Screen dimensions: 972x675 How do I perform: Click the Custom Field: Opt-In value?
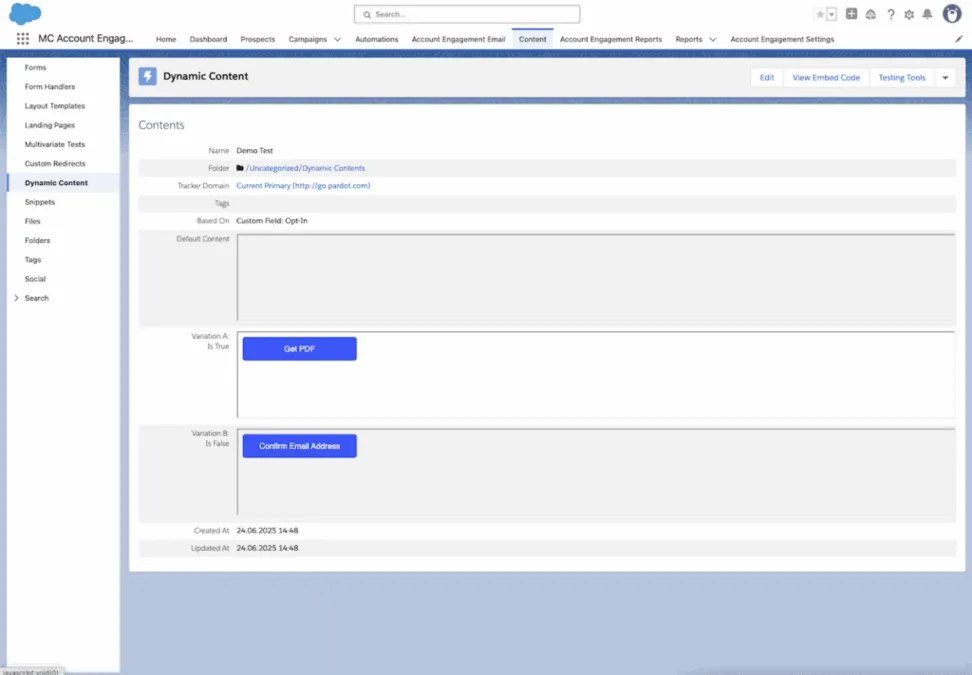pyautogui.click(x=272, y=221)
